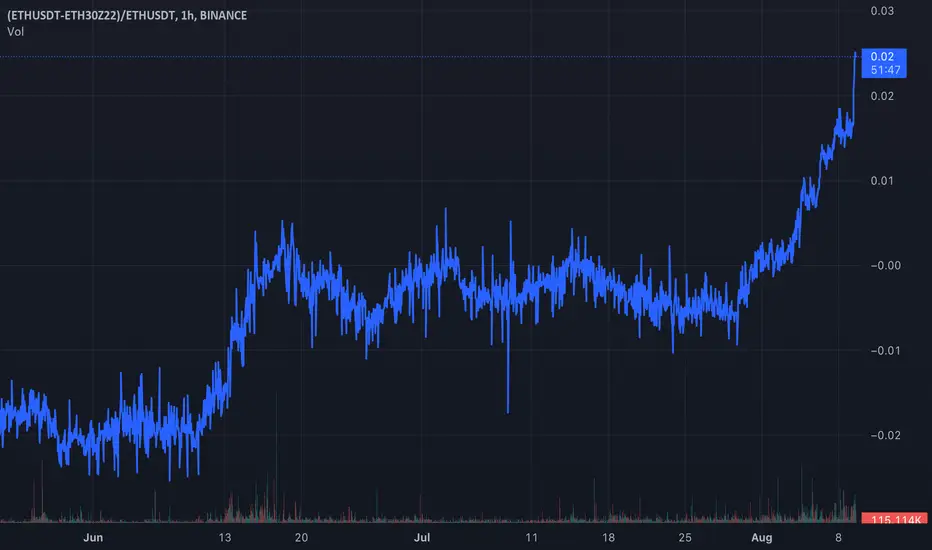Viewport: 932px width, 550px height.
Task: Click the 13 date label on time axis
Action: 225,538
